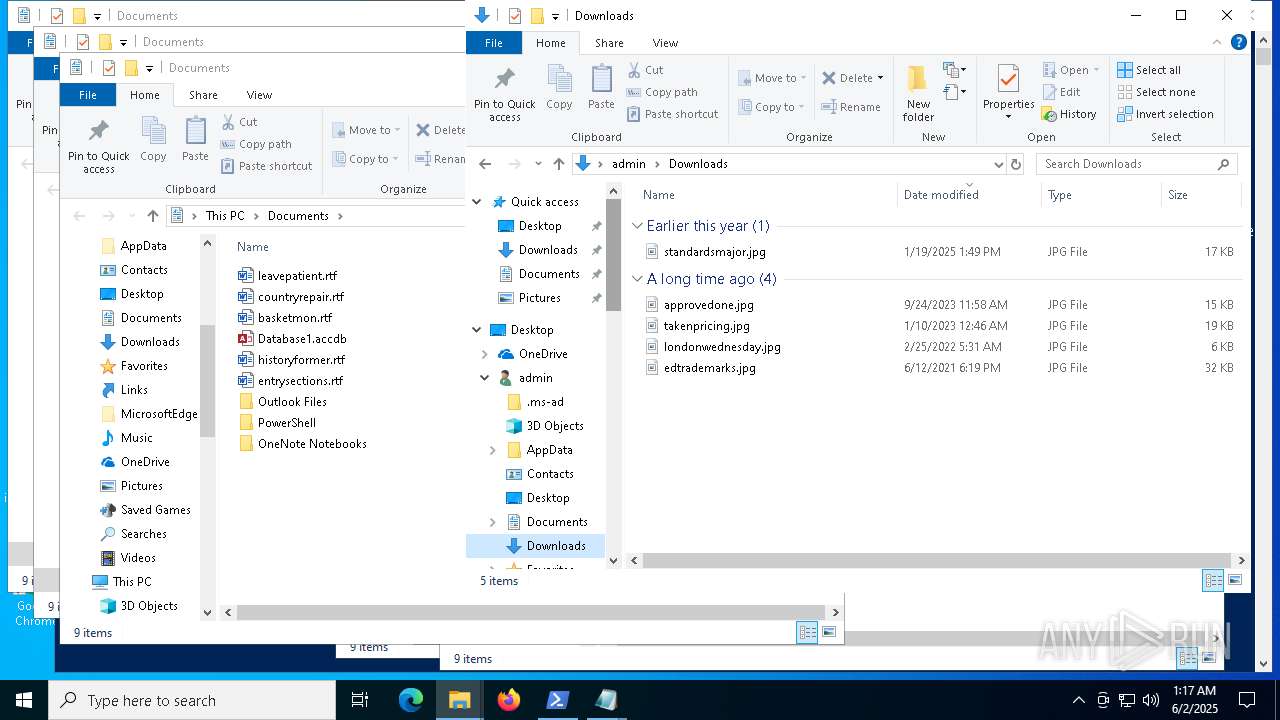The image size is (1280, 720).
Task: Switch to details view in Downloads
Action: click(x=1213, y=581)
